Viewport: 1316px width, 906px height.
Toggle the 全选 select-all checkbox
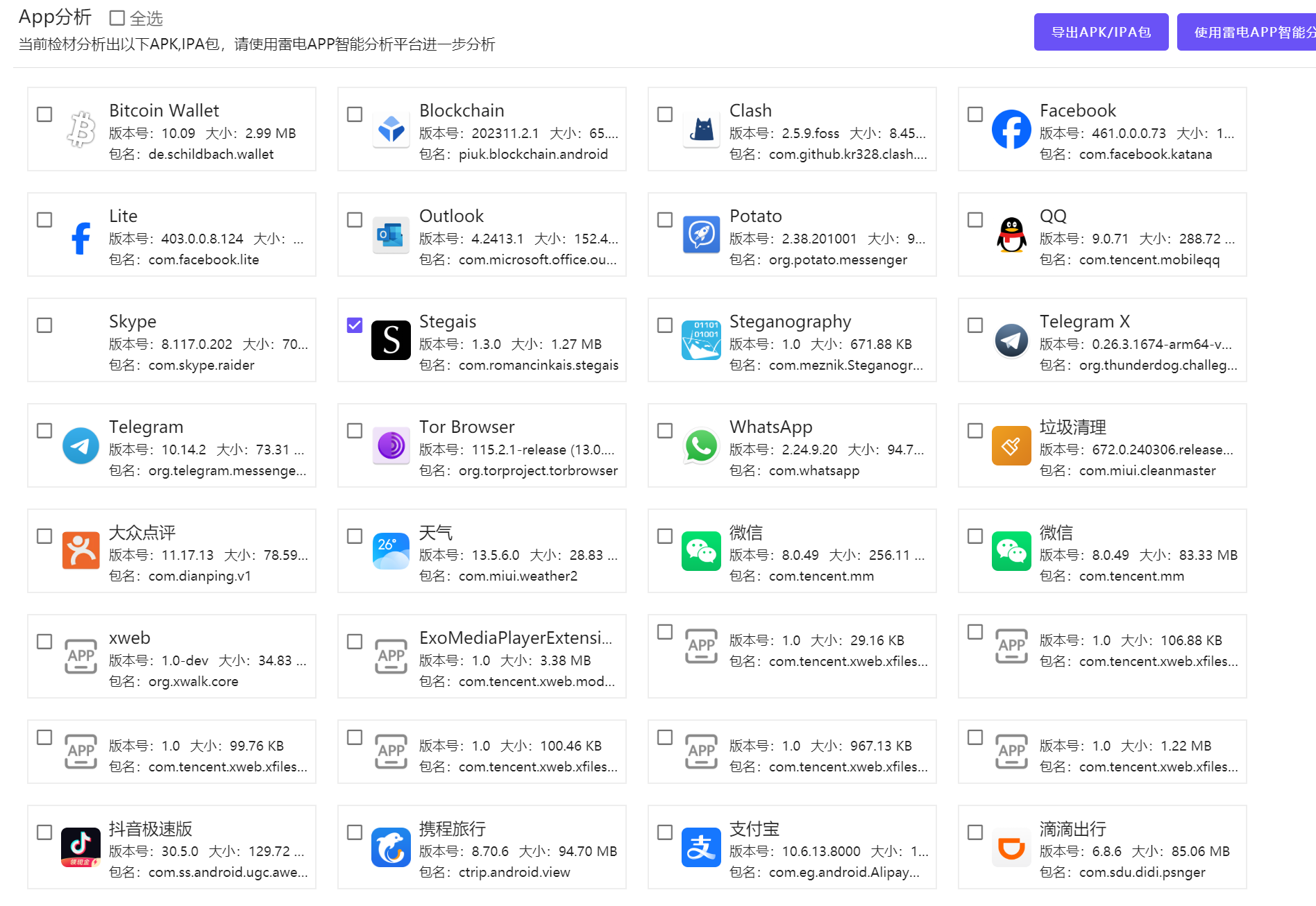click(117, 18)
